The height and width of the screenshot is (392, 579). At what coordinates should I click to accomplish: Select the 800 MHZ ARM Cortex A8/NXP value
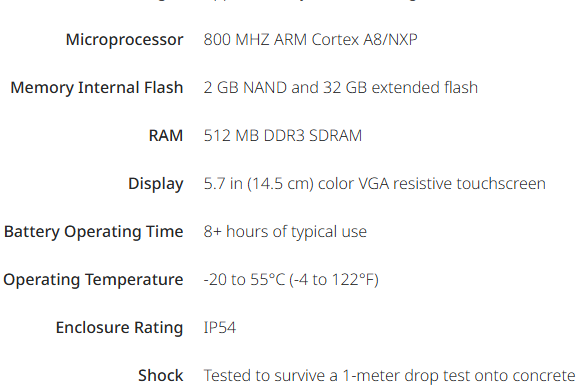311,39
